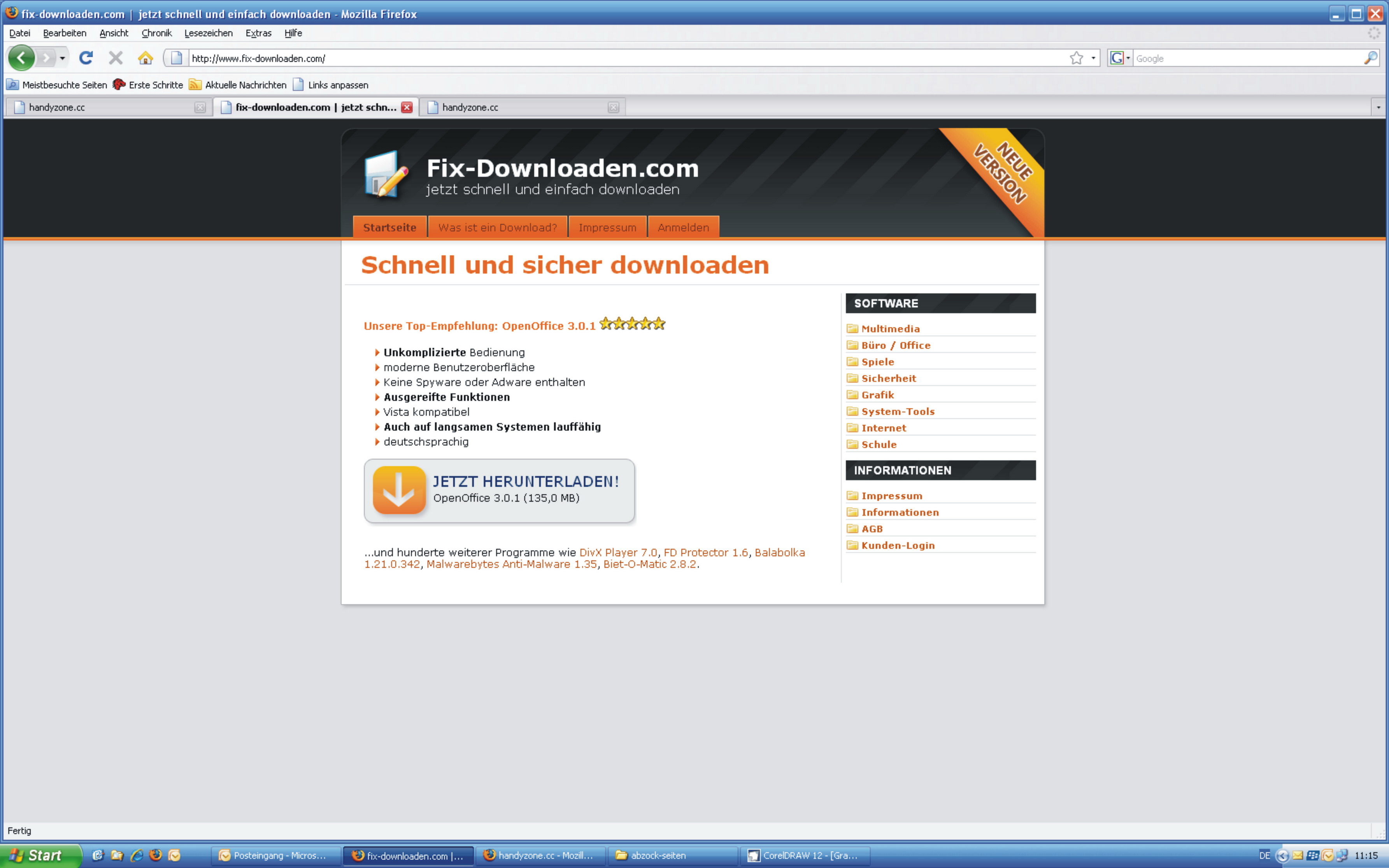Image resolution: width=1389 pixels, height=868 pixels.
Task: Open Was ist ein Download? tab
Action: click(x=498, y=227)
